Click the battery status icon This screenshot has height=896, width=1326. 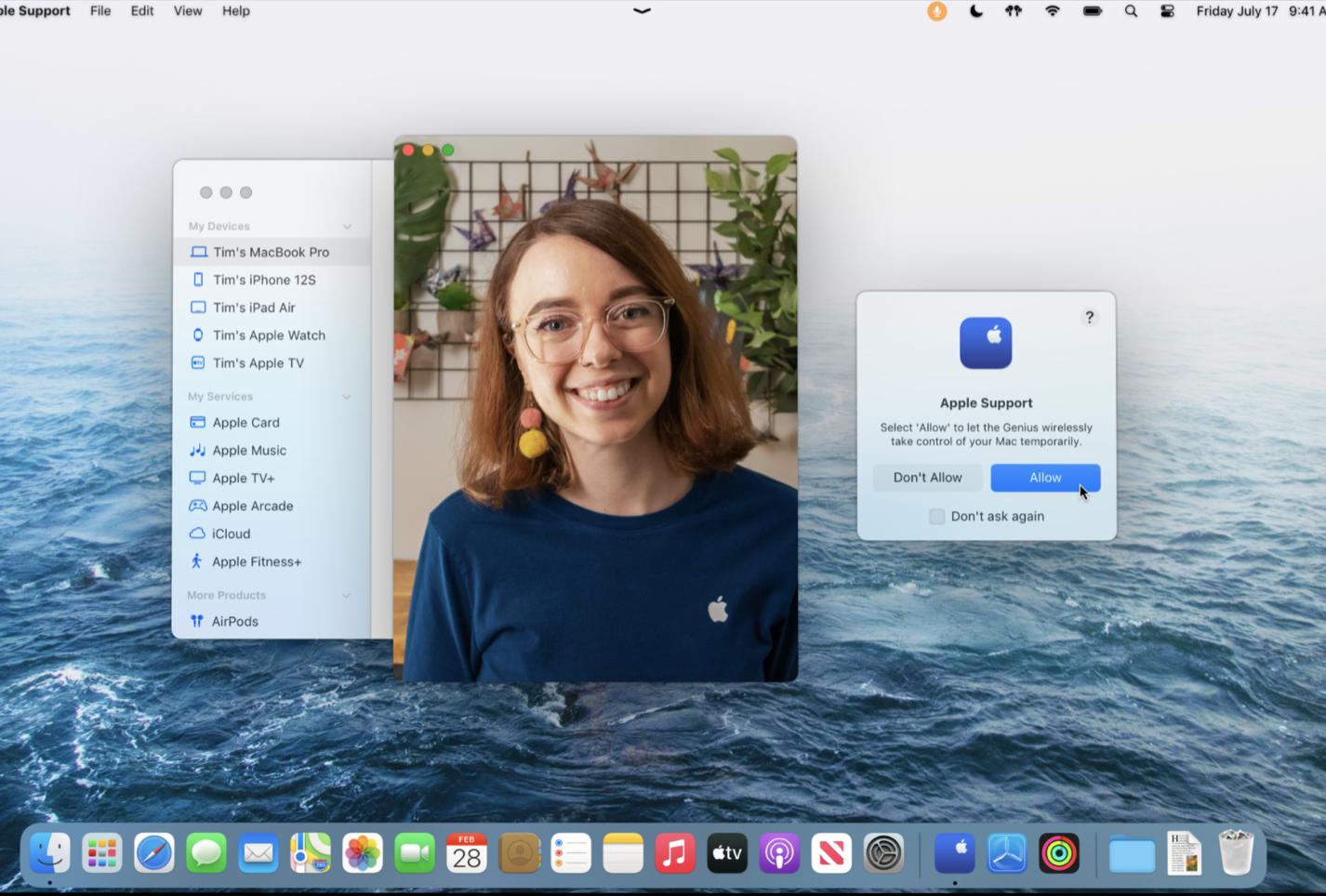[x=1093, y=11]
